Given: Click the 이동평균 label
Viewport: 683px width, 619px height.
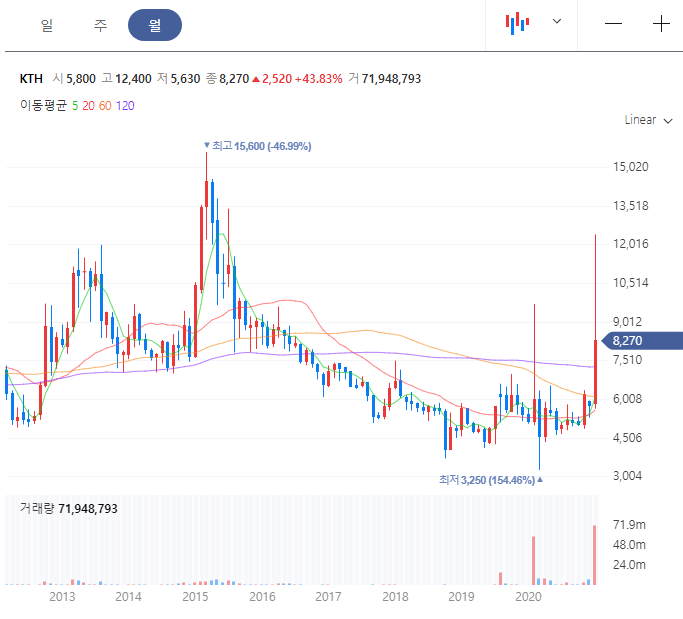Looking at the screenshot, I should pos(43,105).
